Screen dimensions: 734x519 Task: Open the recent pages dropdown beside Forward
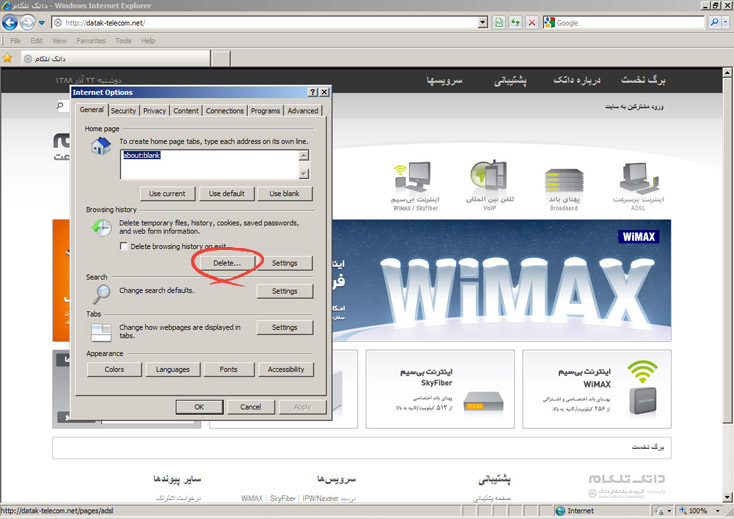pyautogui.click(x=41, y=22)
